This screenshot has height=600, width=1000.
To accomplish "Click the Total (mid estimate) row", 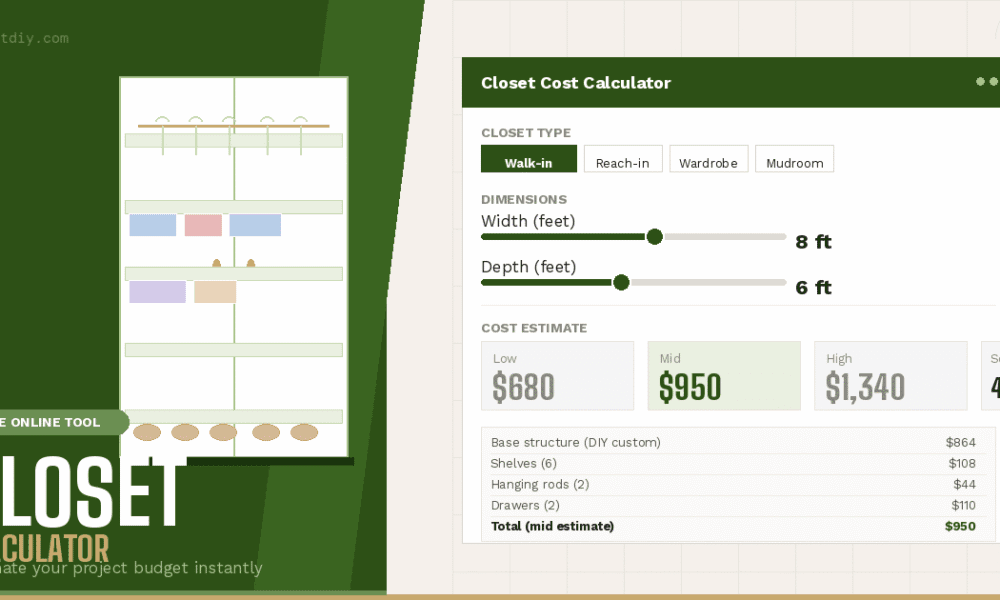I will coord(730,526).
